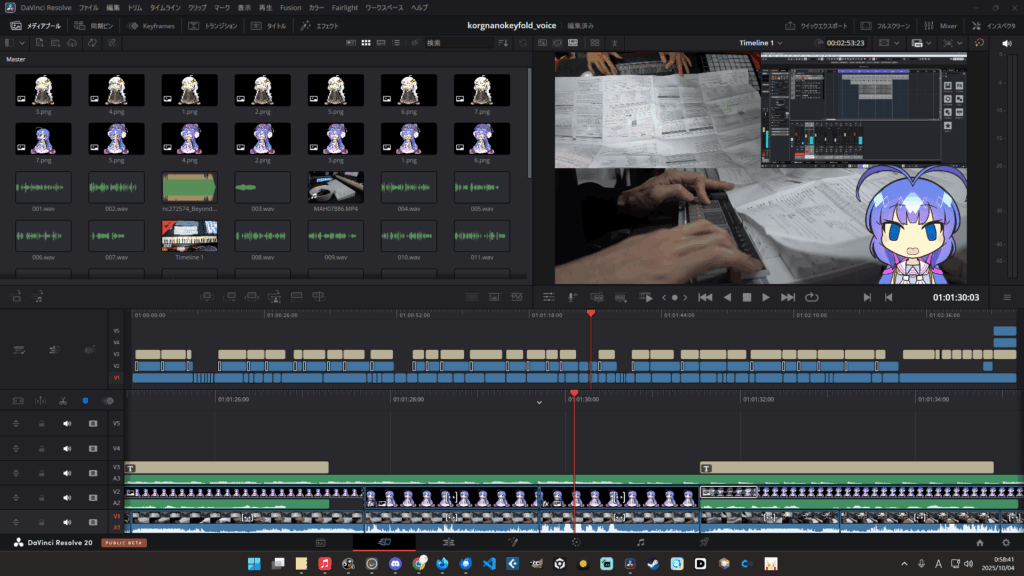Open the Timeline 1 selector dropdown
Viewport: 1024px width, 576px height.
point(761,43)
